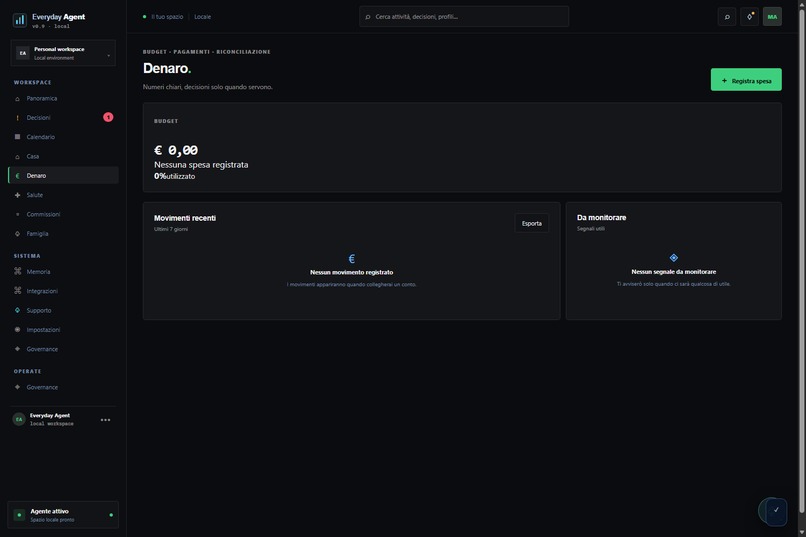Focus the Cerca attività search field
The height and width of the screenshot is (537, 806).
(464, 16)
